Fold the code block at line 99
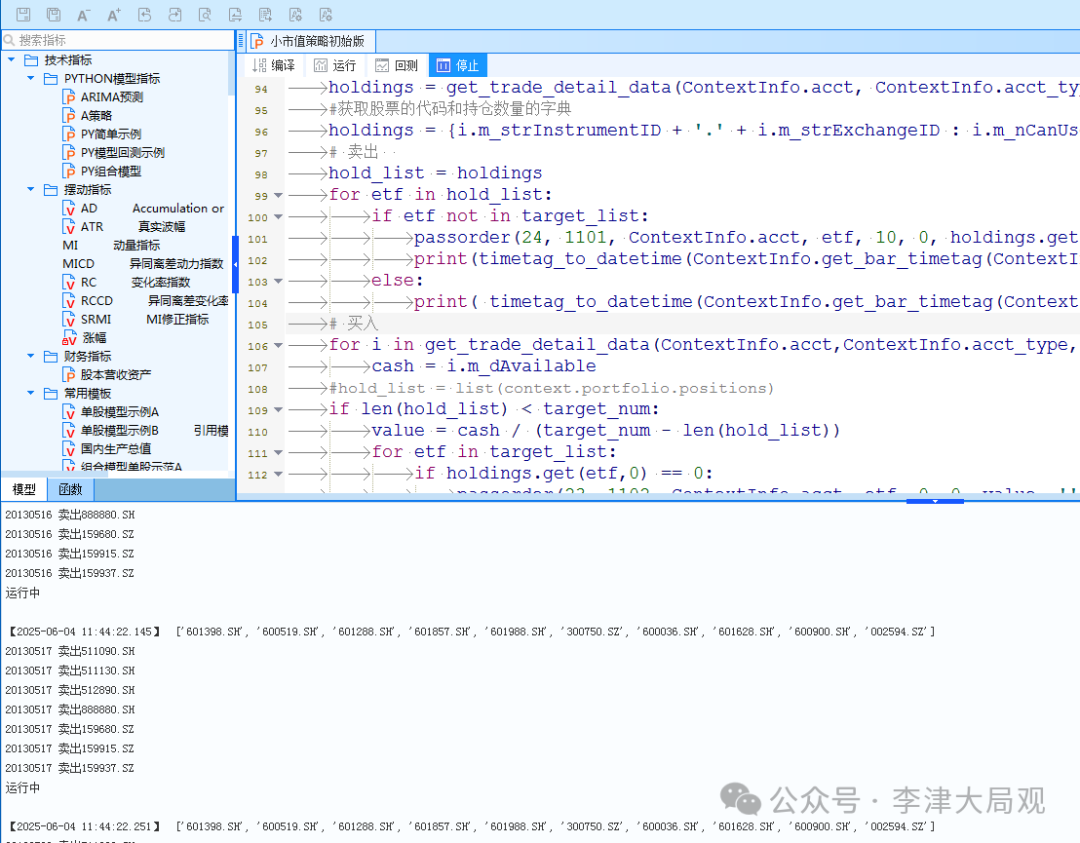1080x843 pixels. tap(277, 195)
